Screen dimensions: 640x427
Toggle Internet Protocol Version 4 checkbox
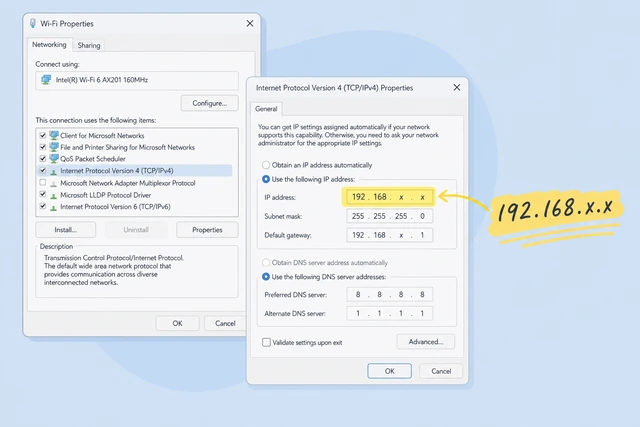click(x=42, y=170)
